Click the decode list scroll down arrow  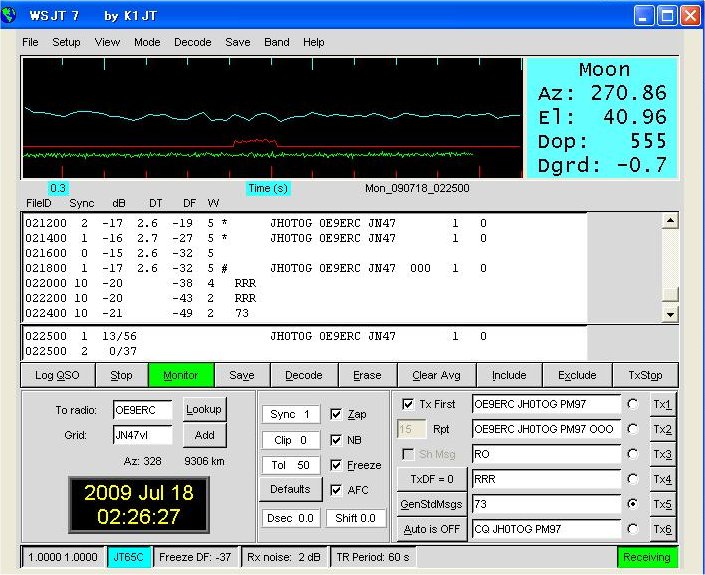[x=670, y=314]
